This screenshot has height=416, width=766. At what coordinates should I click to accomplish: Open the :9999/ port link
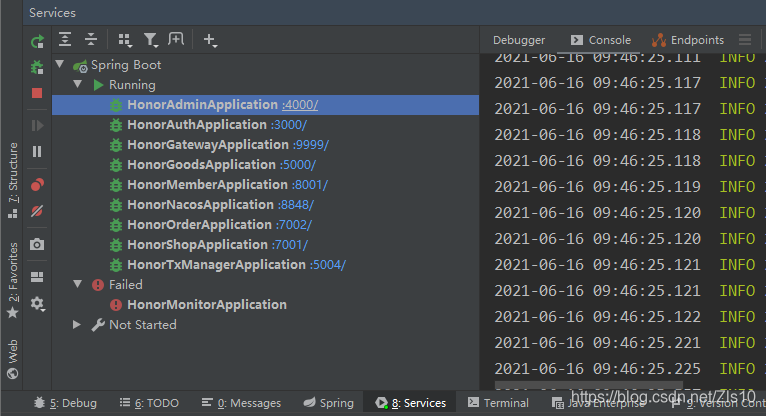(x=311, y=145)
